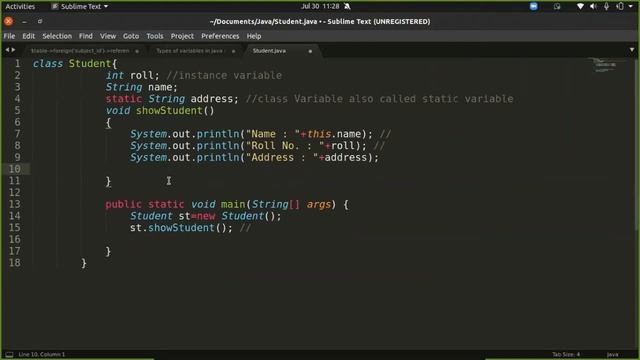Open the Sublime Text application menu in top bar
This screenshot has height=360, width=640.
(80, 7)
